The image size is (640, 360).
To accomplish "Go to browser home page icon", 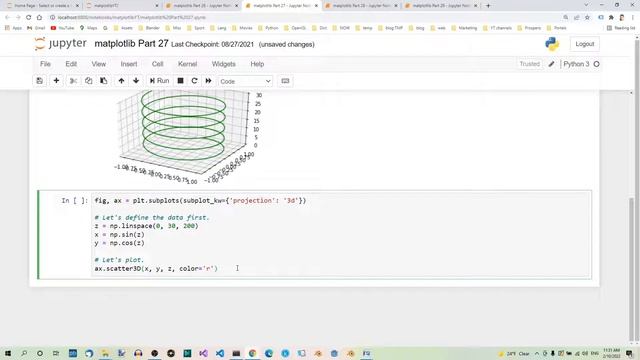I will tap(39, 18).
